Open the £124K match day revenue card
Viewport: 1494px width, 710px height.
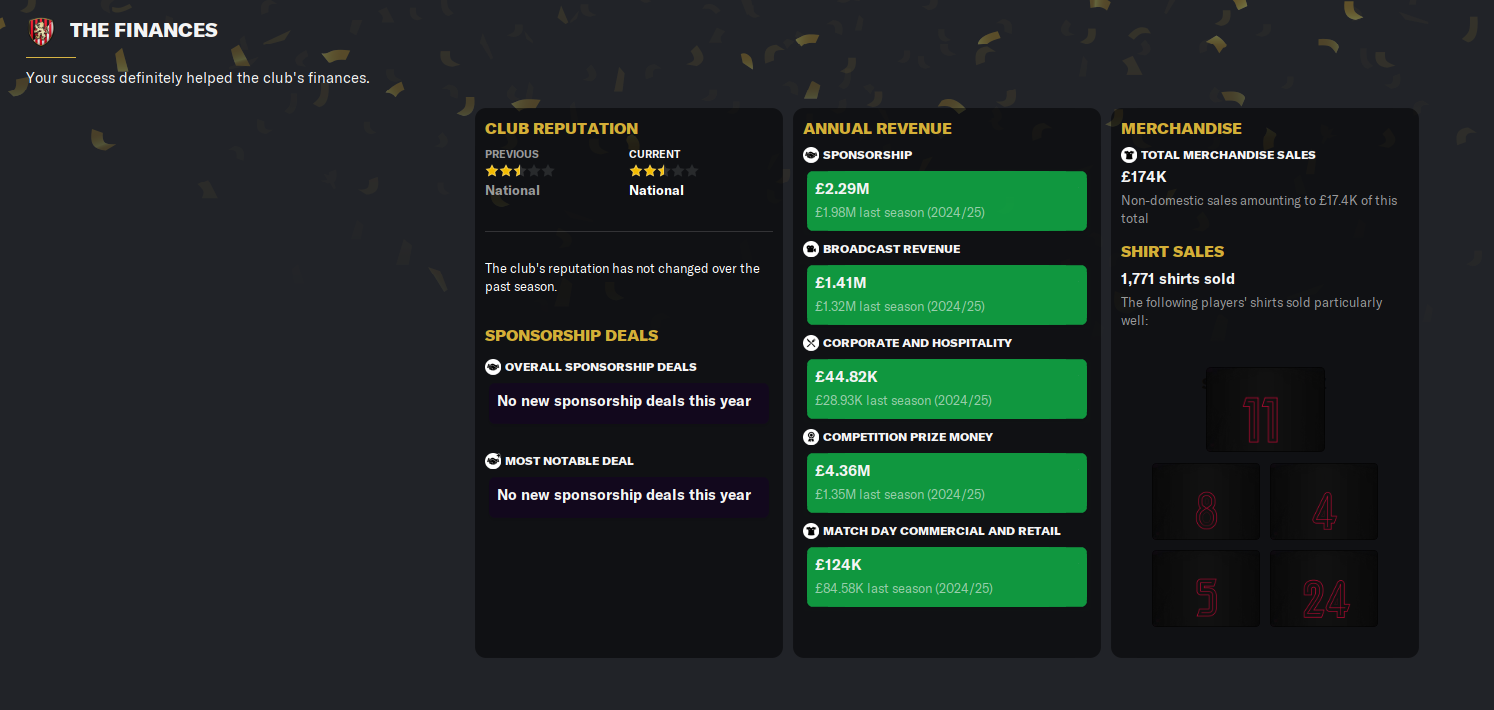pos(946,577)
